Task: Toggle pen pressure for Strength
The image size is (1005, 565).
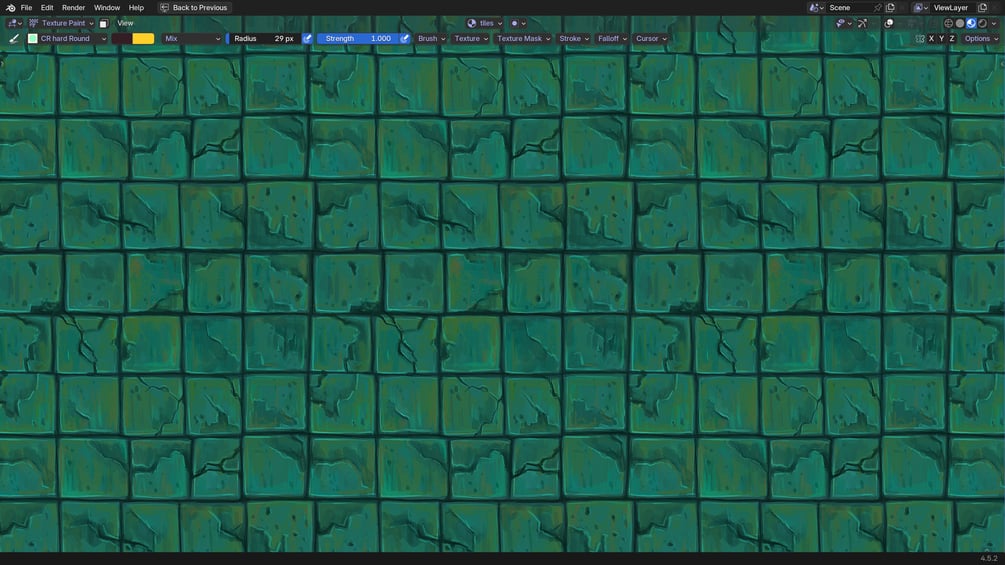Action: [x=404, y=38]
